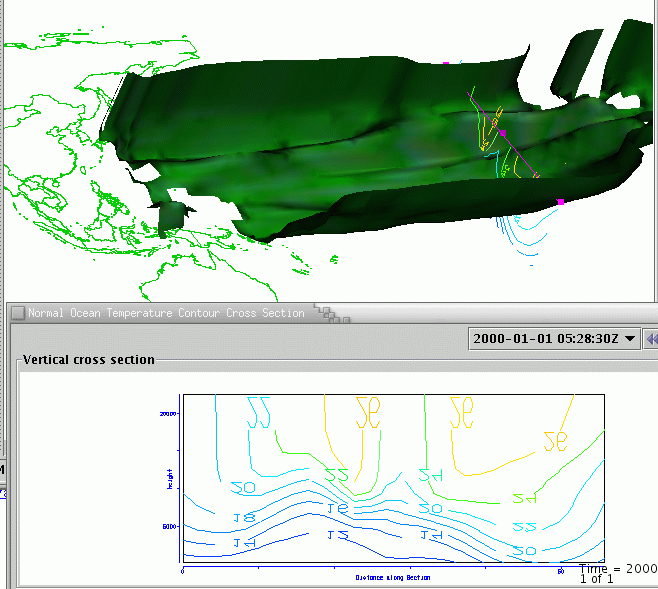The width and height of the screenshot is (658, 589).
Task: Click the '12' contour label in the plot
Action: [338, 536]
